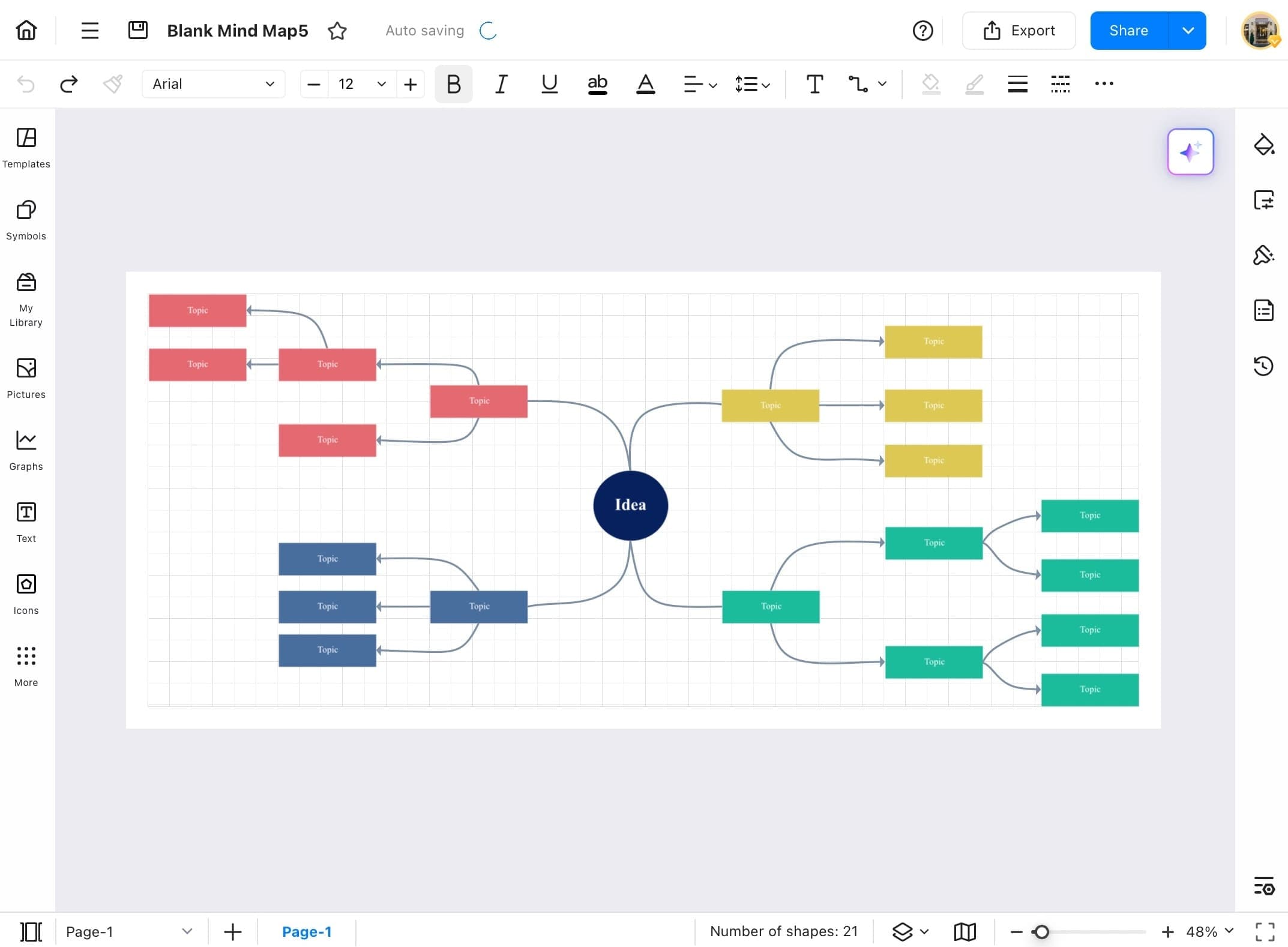Toggle underline on selected text

549,84
